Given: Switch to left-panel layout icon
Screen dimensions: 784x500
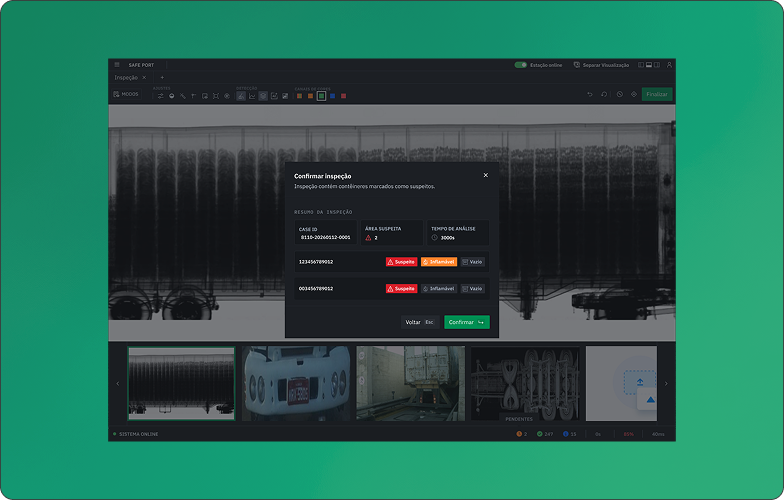Looking at the screenshot, I should coord(640,65).
